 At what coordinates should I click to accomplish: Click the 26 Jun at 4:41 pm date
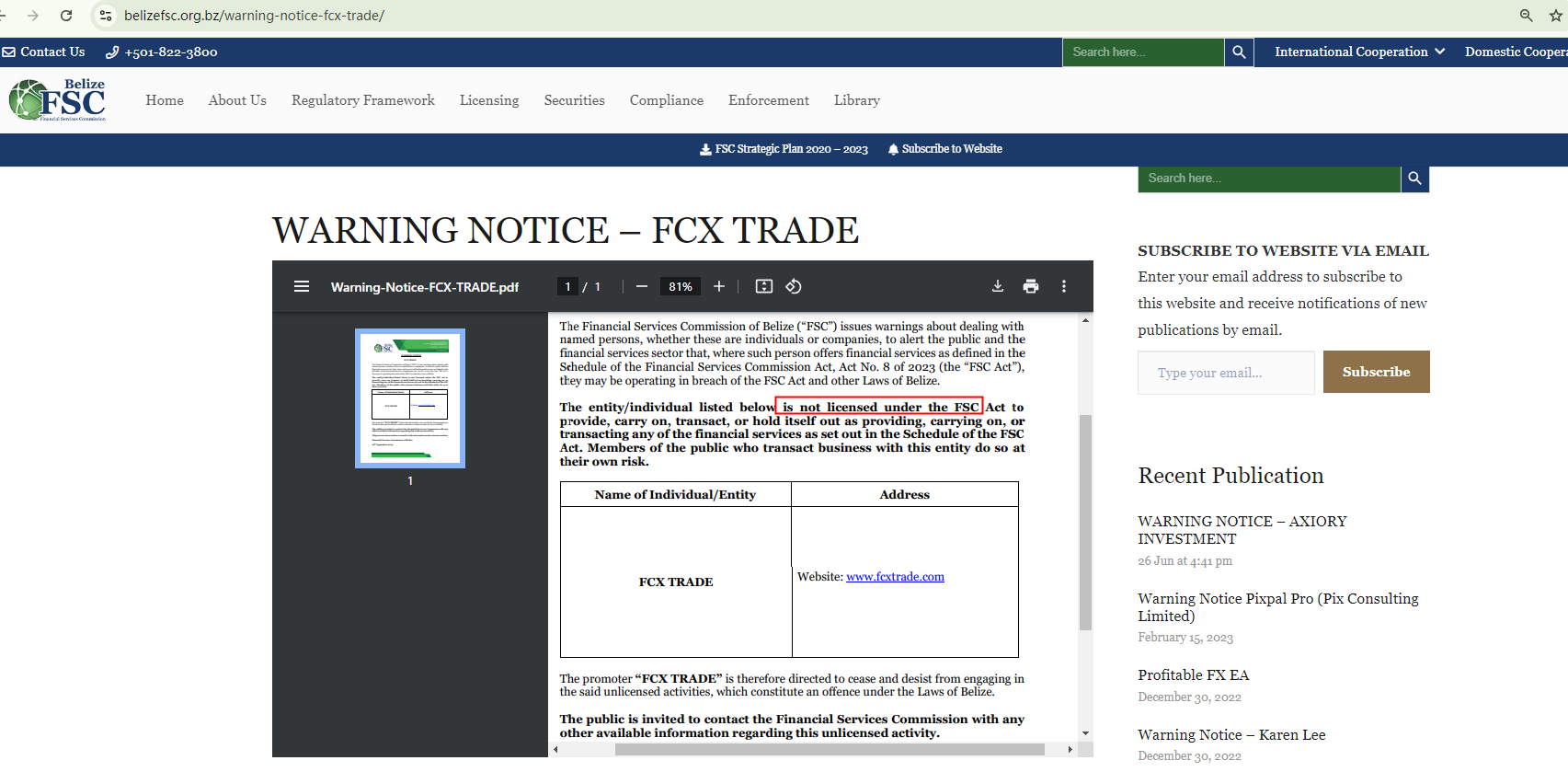pyautogui.click(x=1185, y=560)
